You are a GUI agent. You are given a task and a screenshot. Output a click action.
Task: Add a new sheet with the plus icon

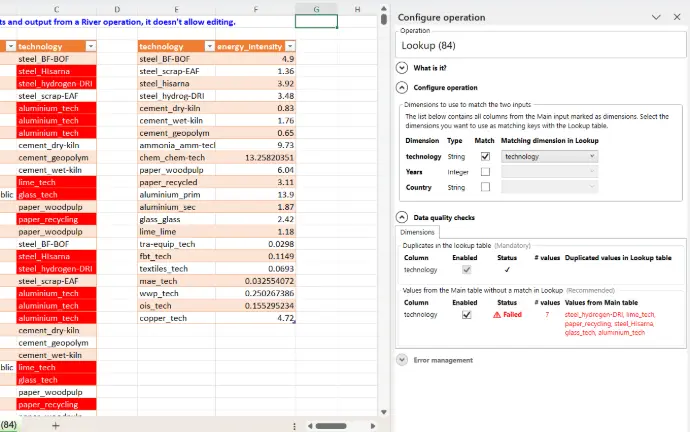56,424
